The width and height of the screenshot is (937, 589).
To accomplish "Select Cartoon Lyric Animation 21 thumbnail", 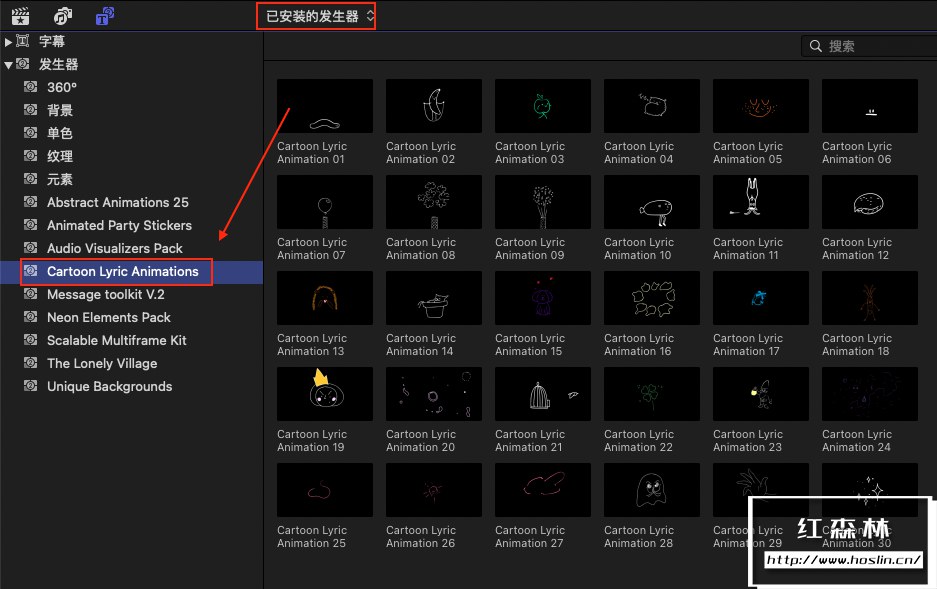I will tap(543, 394).
